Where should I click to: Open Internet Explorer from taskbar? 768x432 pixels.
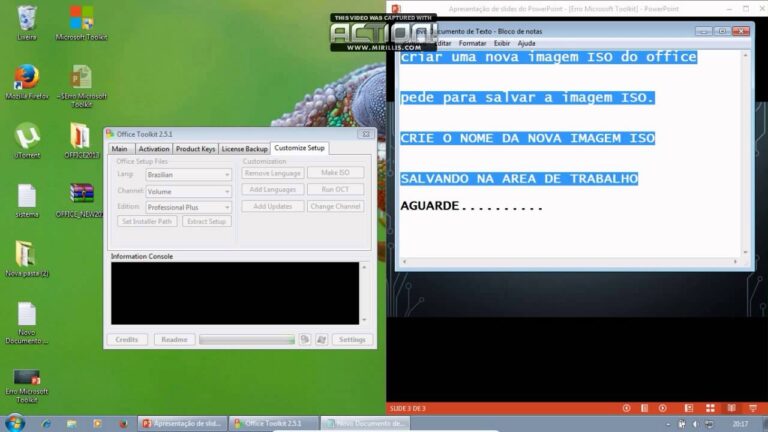click(47, 423)
